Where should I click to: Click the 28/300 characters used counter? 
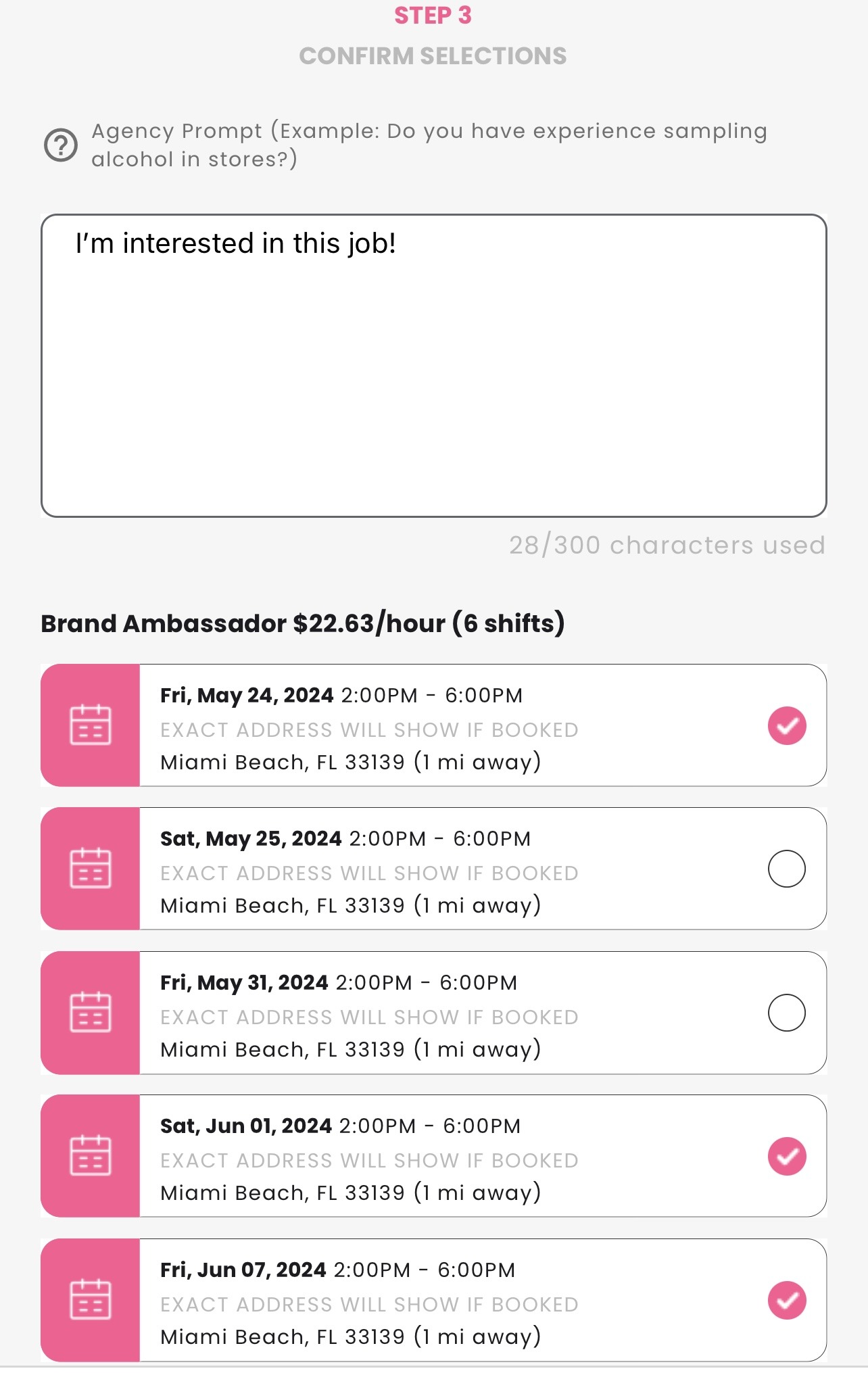pyautogui.click(x=667, y=545)
